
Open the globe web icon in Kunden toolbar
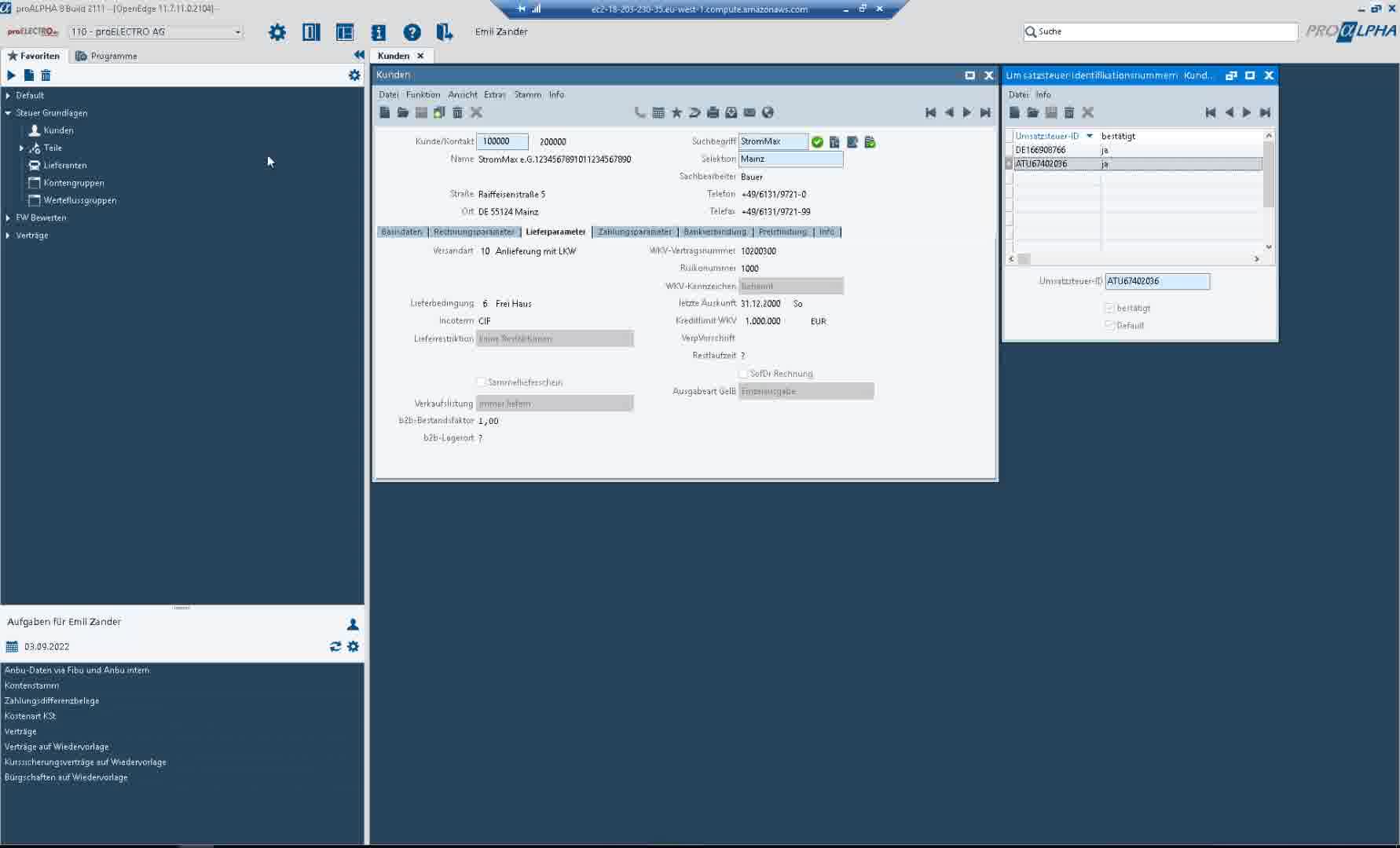(768, 112)
